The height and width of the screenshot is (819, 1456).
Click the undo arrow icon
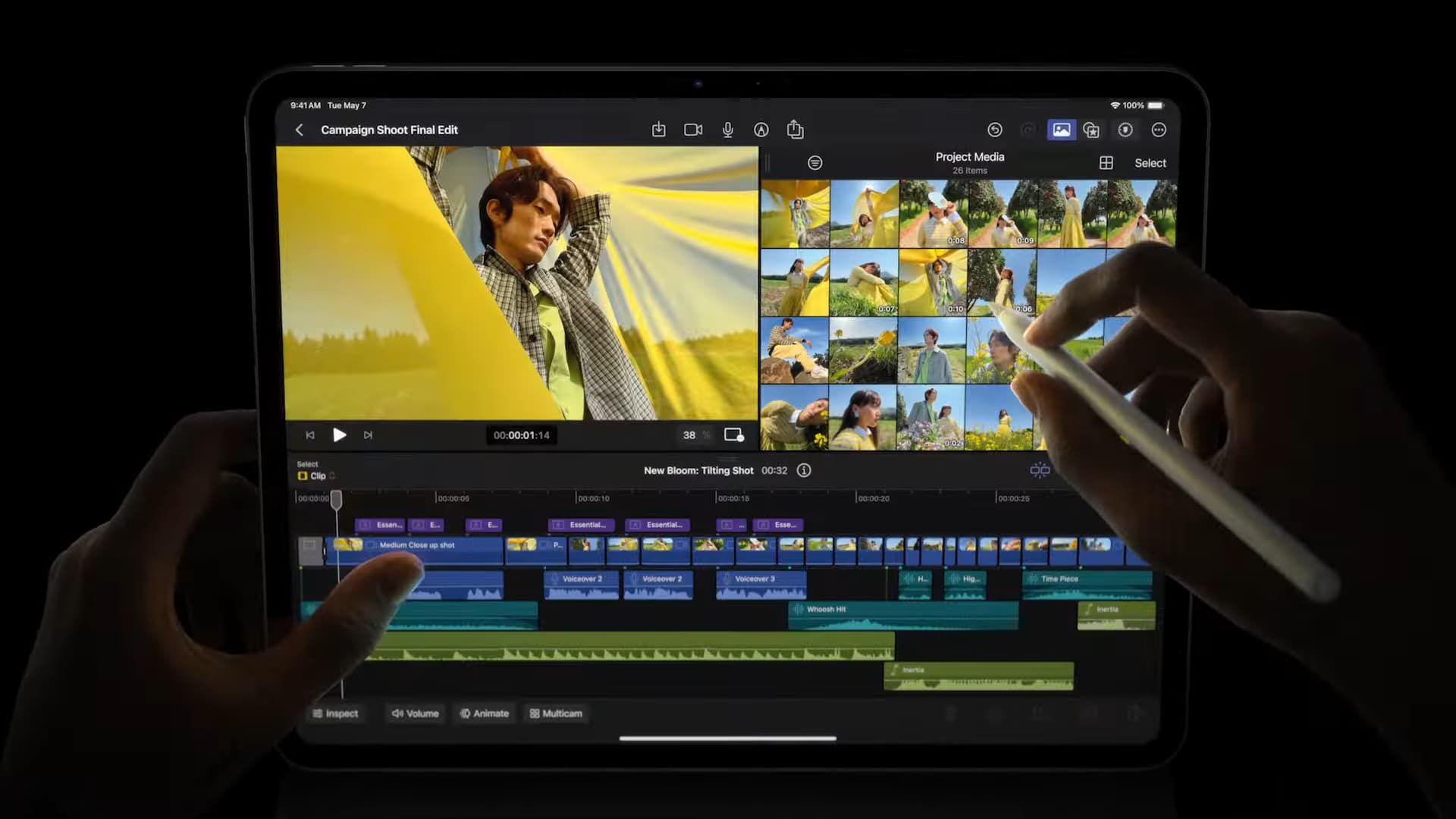[x=994, y=130]
